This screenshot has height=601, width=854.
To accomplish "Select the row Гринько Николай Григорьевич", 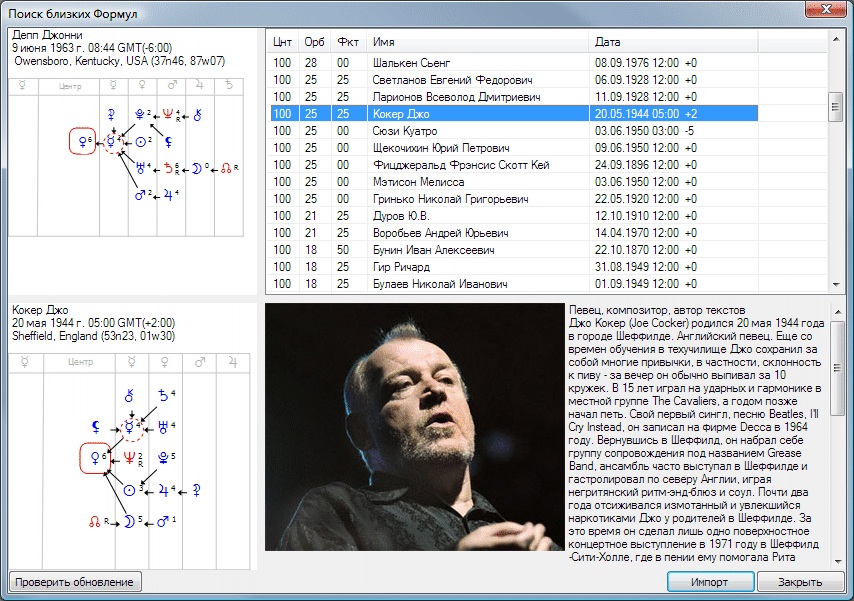I will pos(512,198).
